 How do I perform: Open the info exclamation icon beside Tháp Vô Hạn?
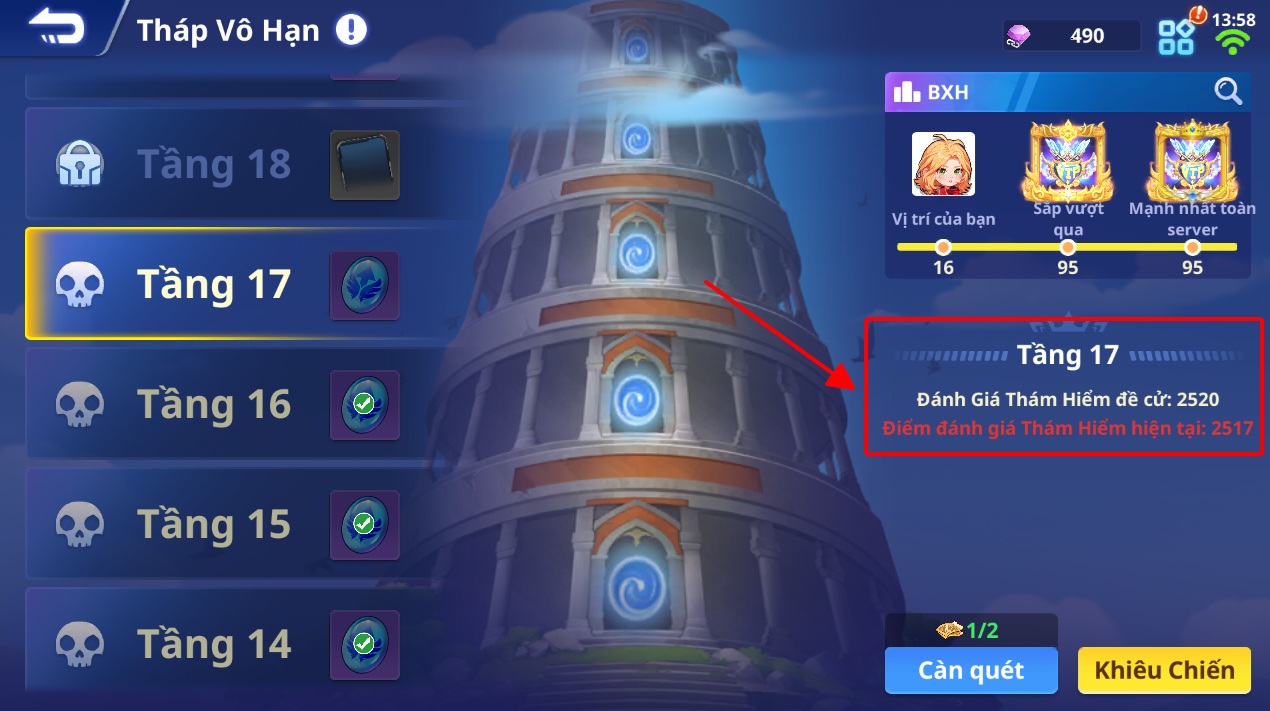point(351,30)
